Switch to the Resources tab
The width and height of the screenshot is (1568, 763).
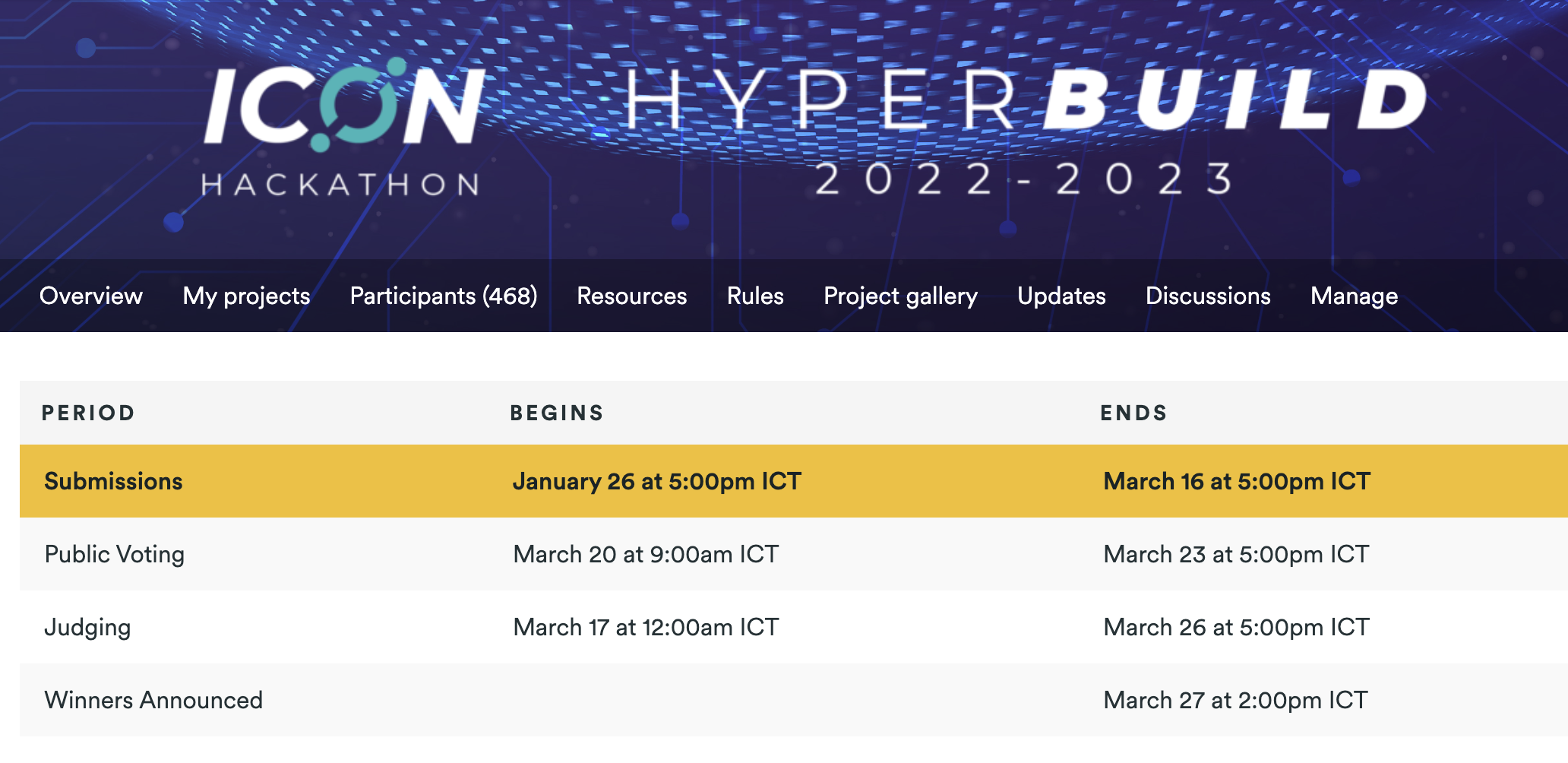pyautogui.click(x=632, y=296)
